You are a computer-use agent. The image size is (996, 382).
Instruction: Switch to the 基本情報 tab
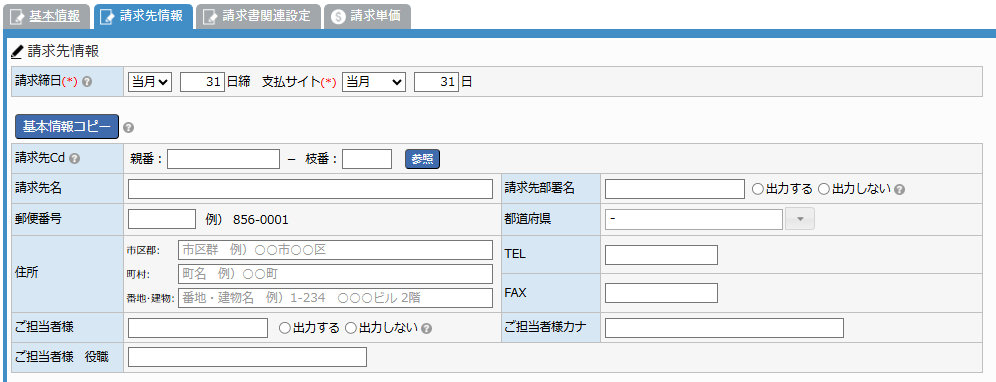coord(46,17)
